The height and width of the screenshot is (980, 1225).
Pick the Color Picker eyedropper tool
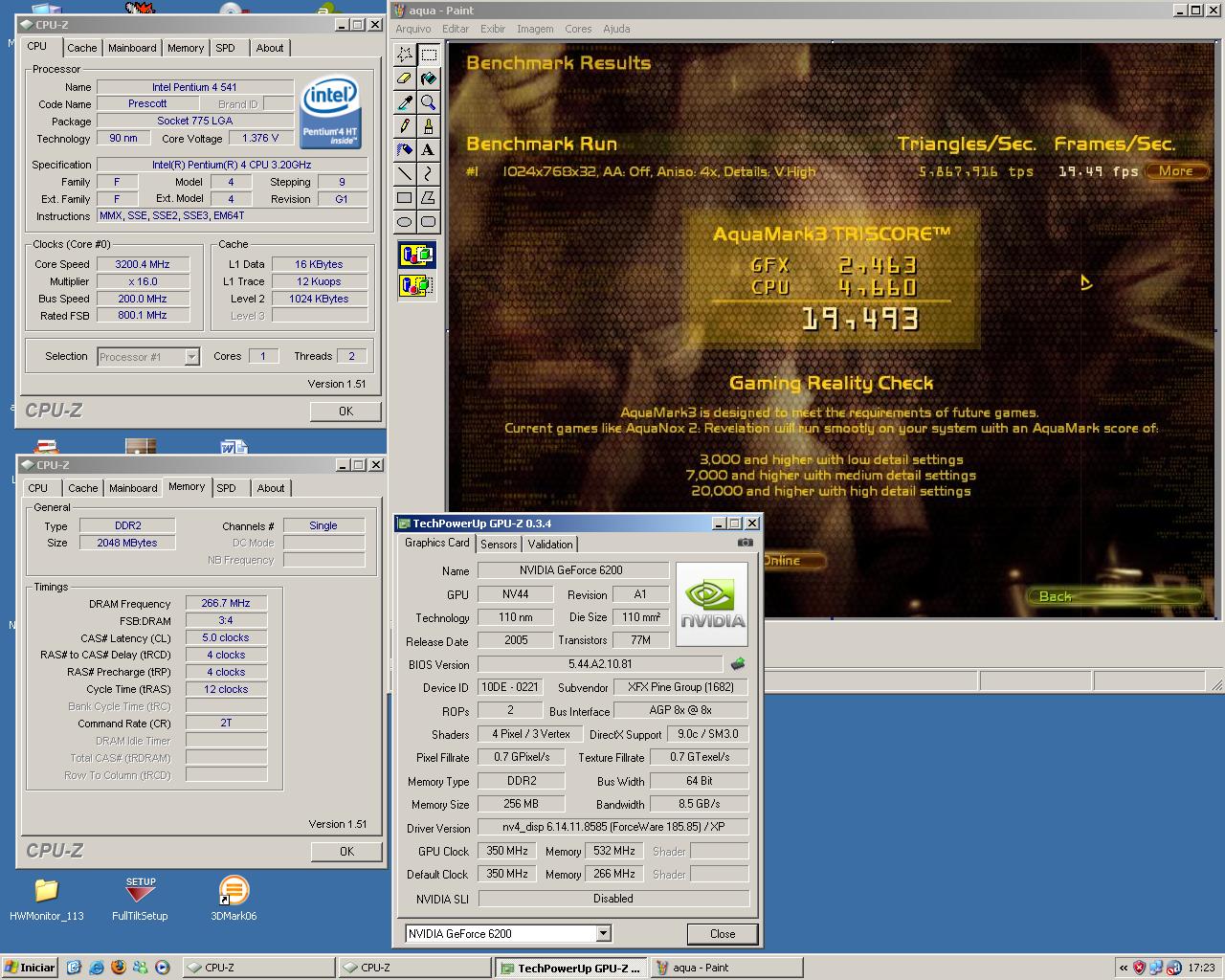405,102
